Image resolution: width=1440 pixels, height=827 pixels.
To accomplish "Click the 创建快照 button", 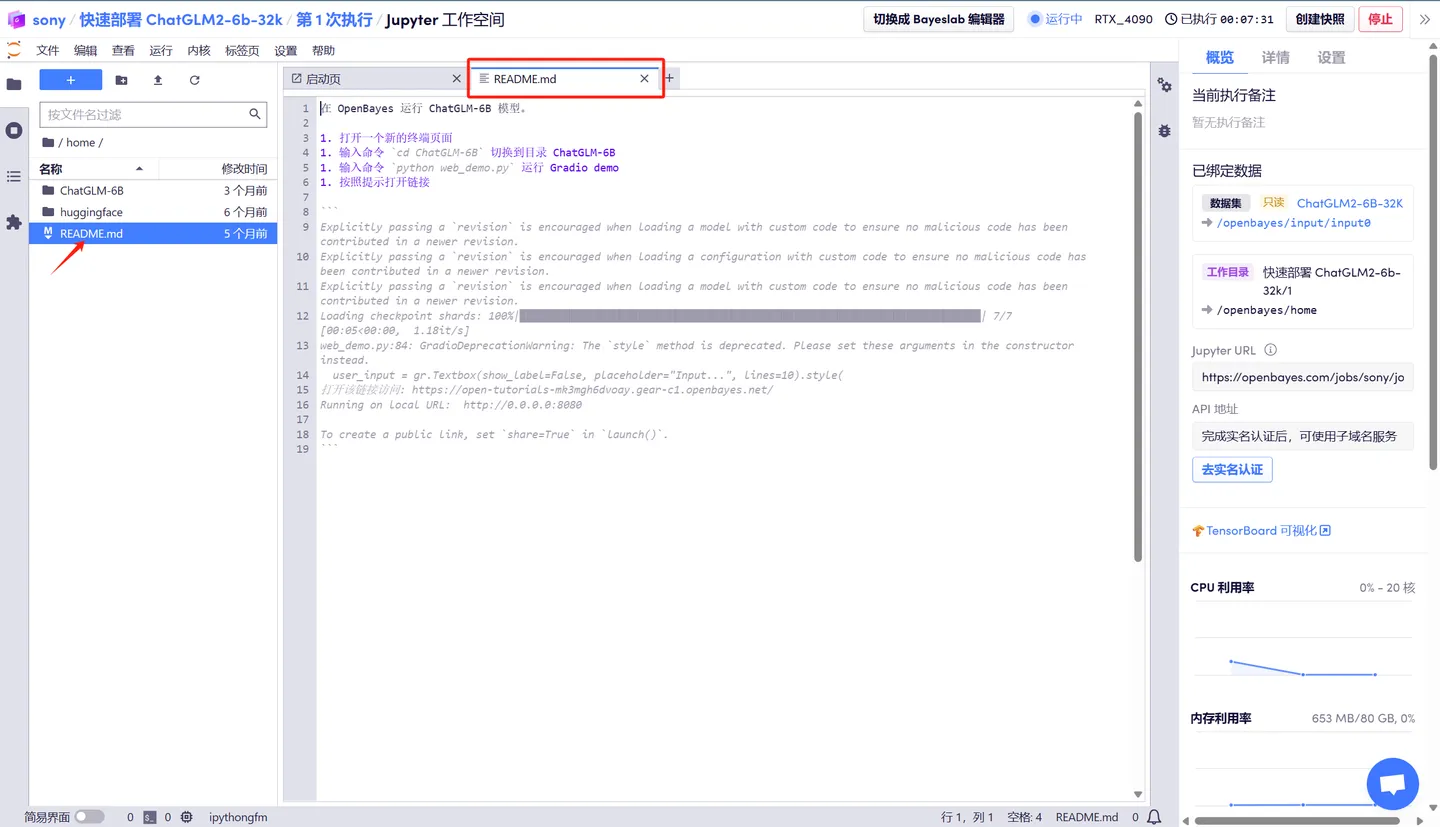I will click(1321, 19).
